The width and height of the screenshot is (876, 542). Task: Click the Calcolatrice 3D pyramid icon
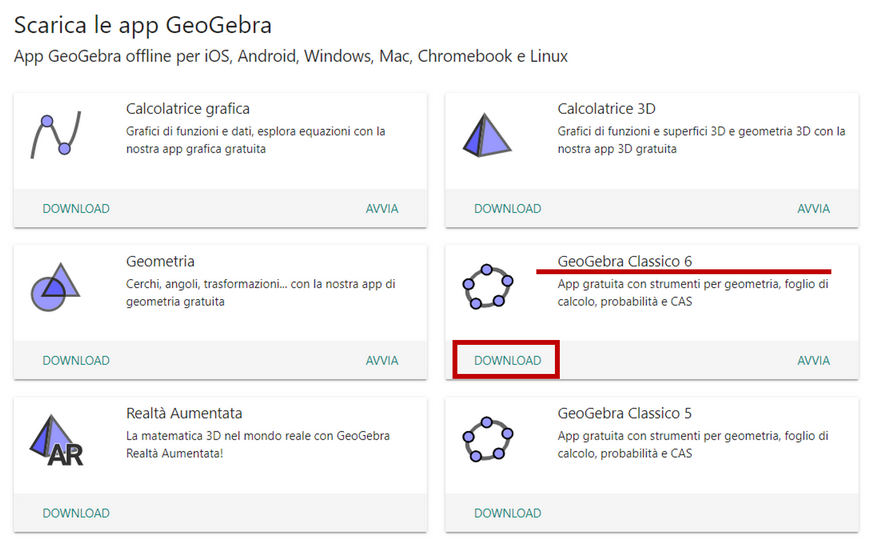pos(488,137)
